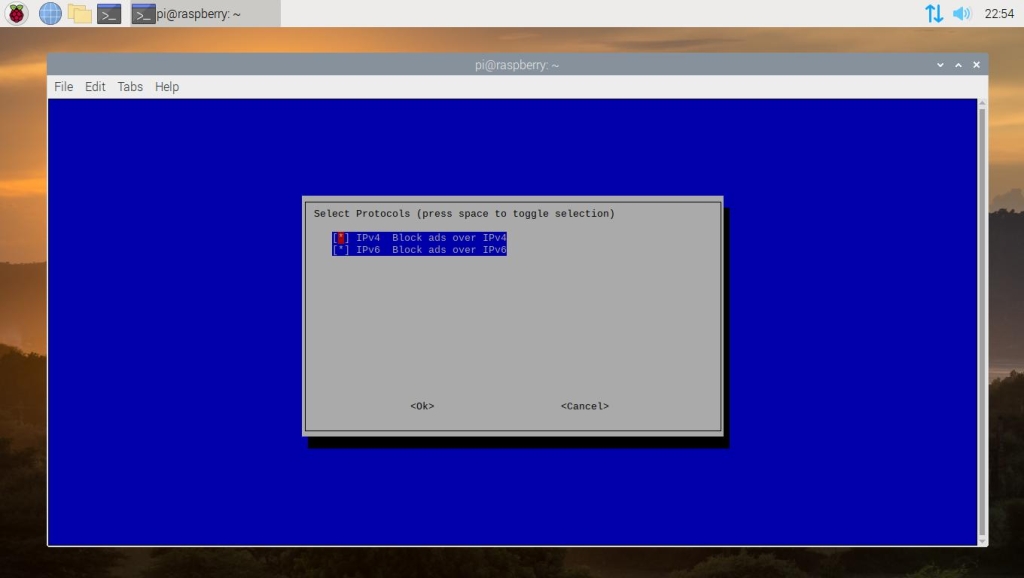Click the network connection status icon
Viewport: 1024px width, 578px height.
[934, 13]
